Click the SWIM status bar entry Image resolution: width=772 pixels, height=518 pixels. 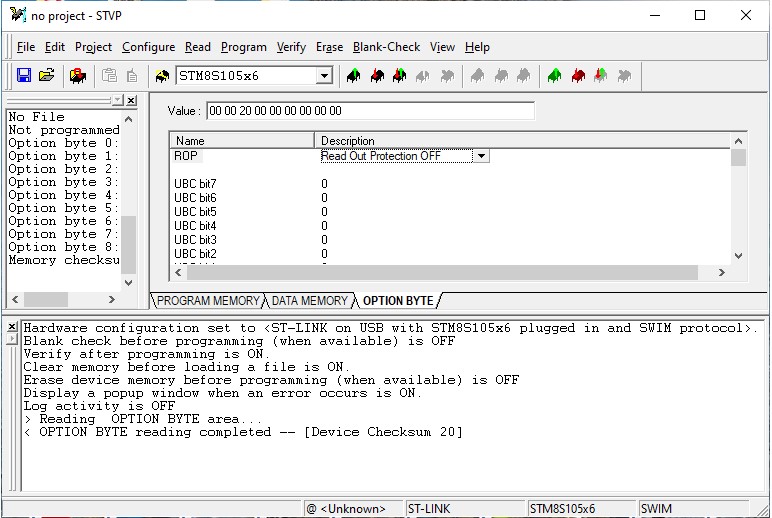click(x=694, y=509)
